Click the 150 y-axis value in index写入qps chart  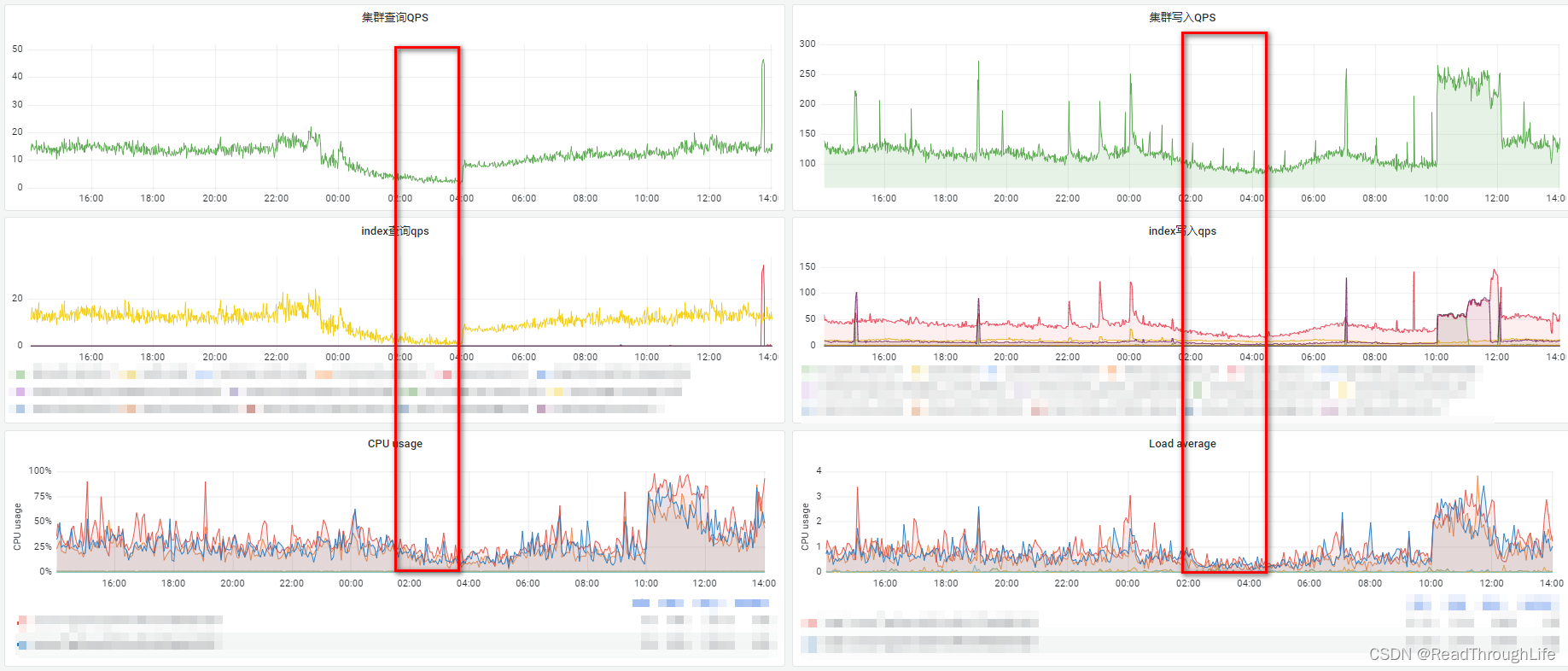pos(807,266)
